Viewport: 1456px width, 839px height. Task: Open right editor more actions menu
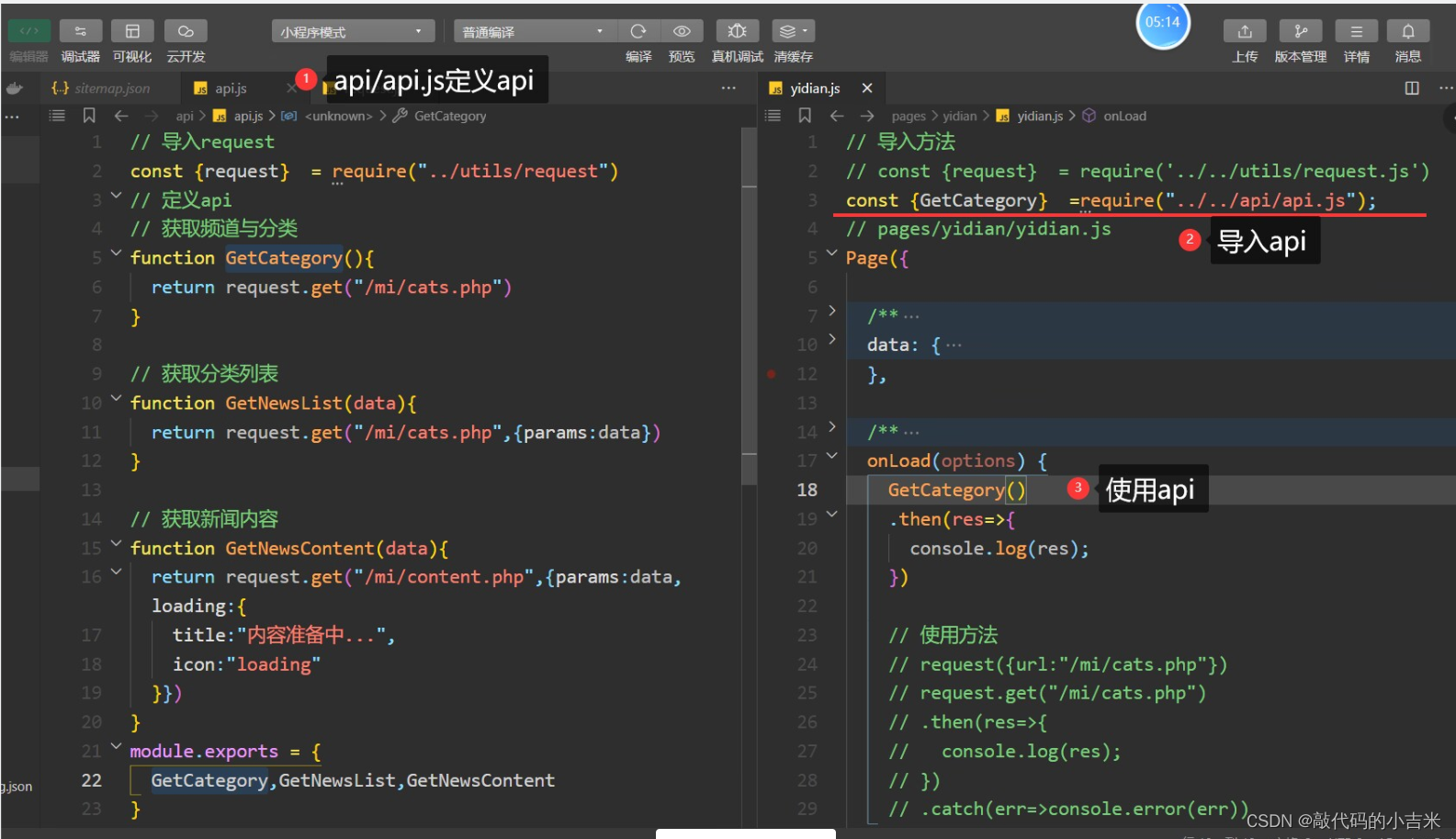pos(1446,88)
